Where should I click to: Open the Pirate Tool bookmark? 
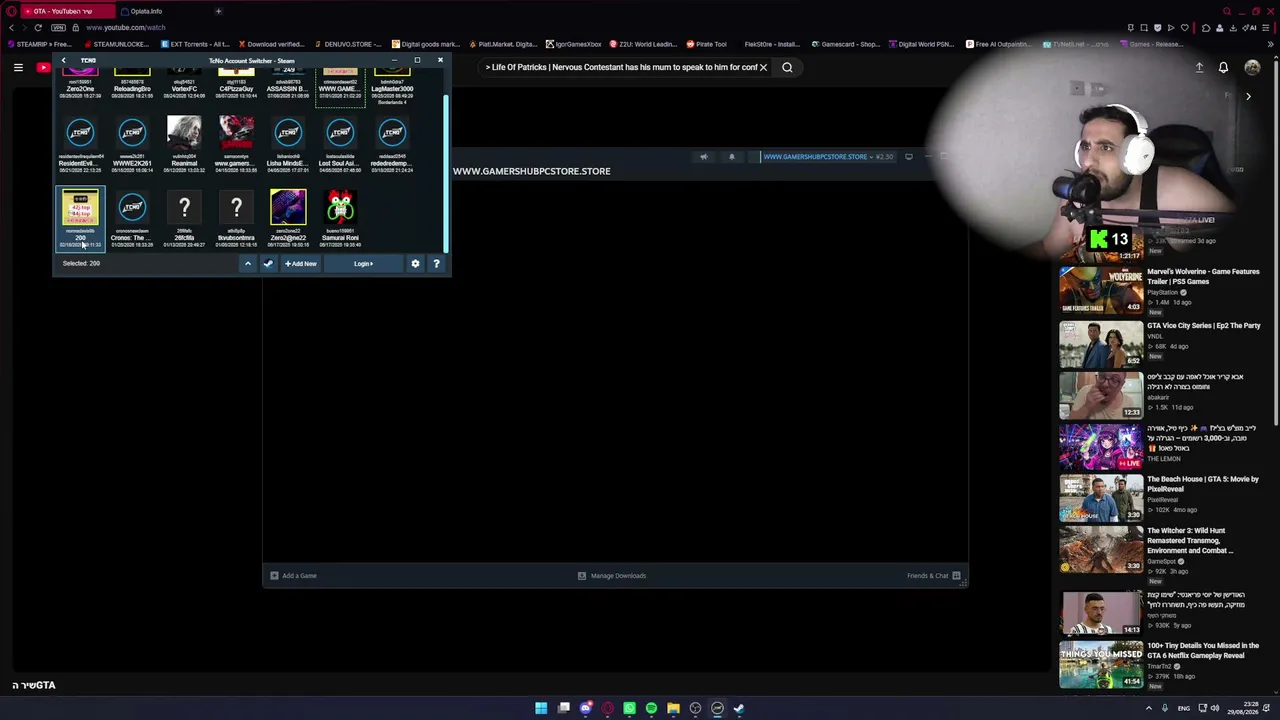[706, 44]
